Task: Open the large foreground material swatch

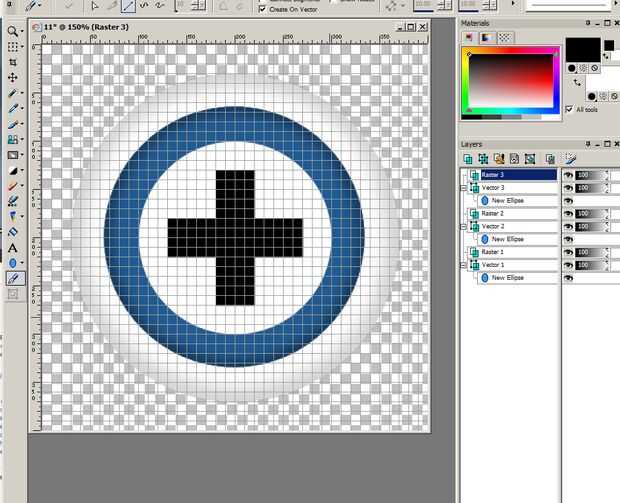Action: tap(583, 50)
